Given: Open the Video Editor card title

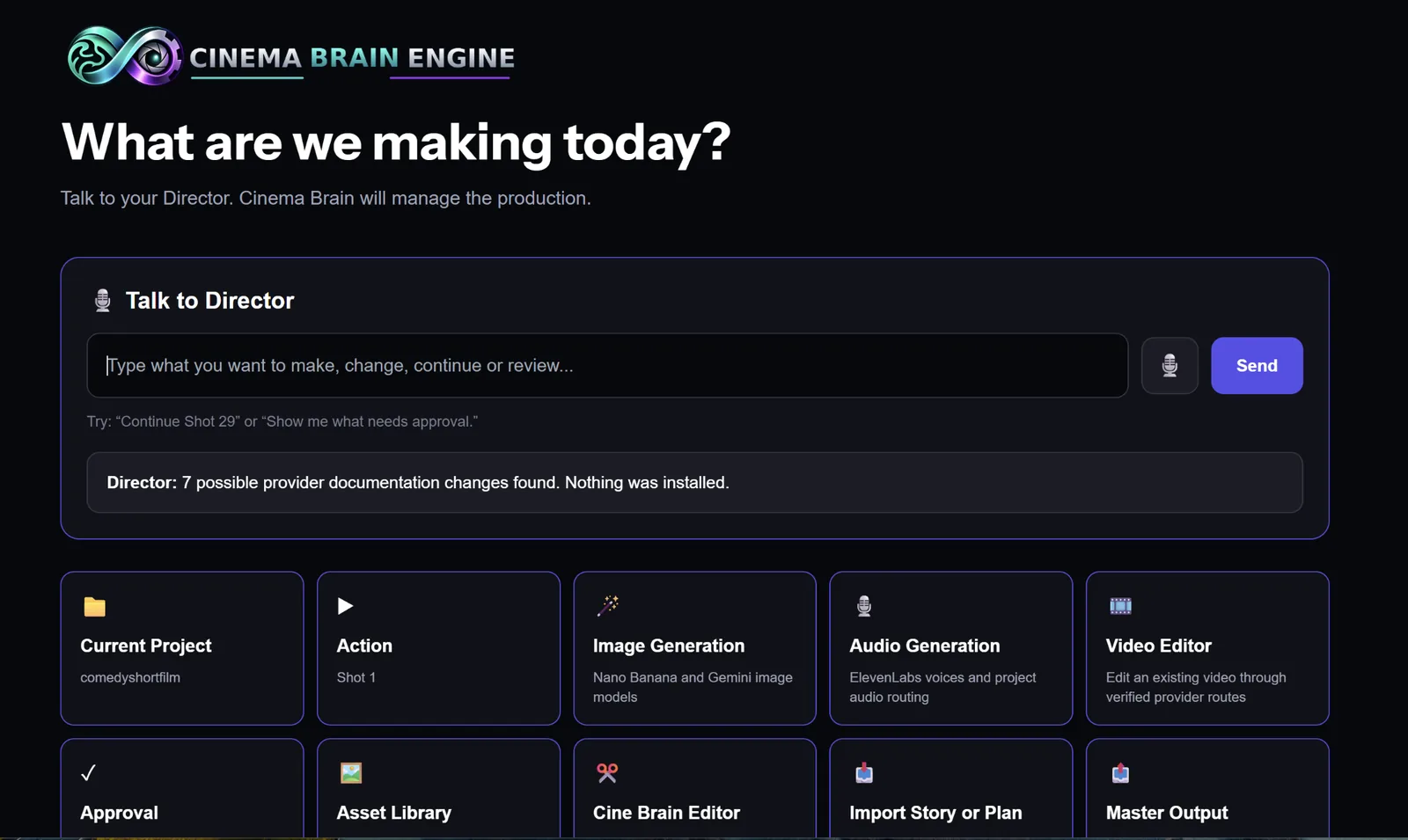Looking at the screenshot, I should coord(1158,646).
